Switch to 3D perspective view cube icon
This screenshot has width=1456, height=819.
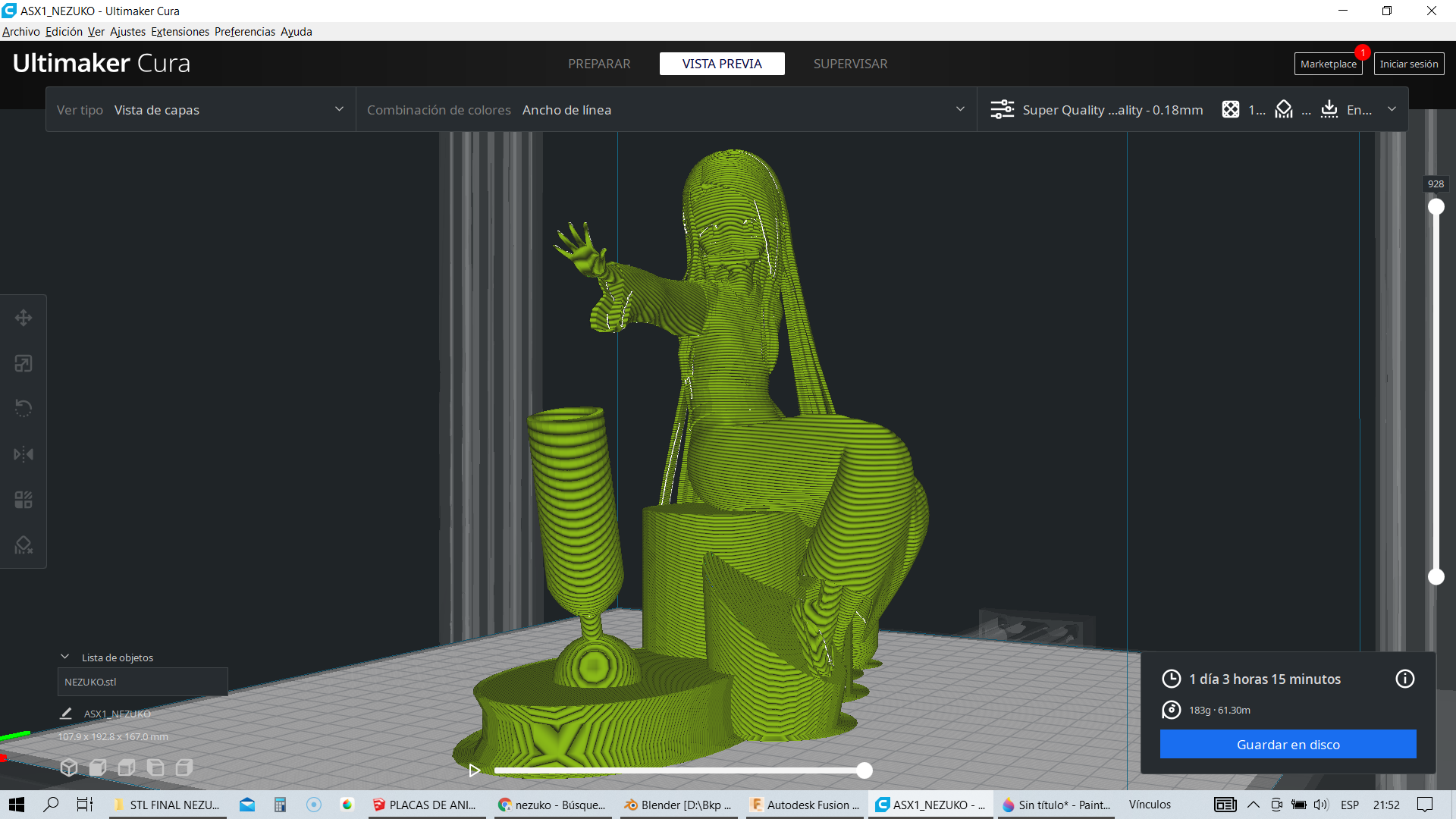click(x=69, y=767)
